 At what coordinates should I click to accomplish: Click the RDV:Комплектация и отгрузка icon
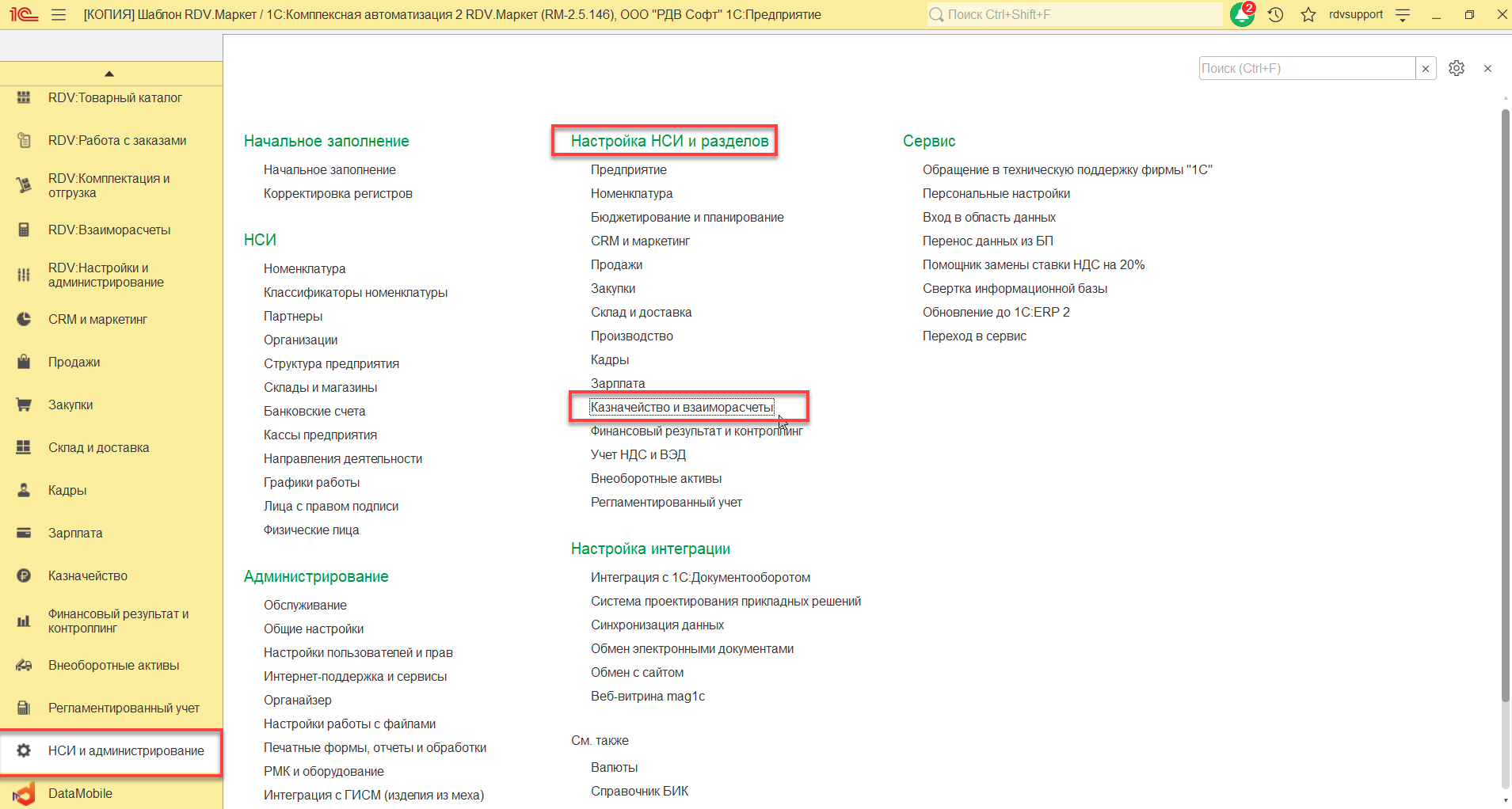tap(24, 185)
